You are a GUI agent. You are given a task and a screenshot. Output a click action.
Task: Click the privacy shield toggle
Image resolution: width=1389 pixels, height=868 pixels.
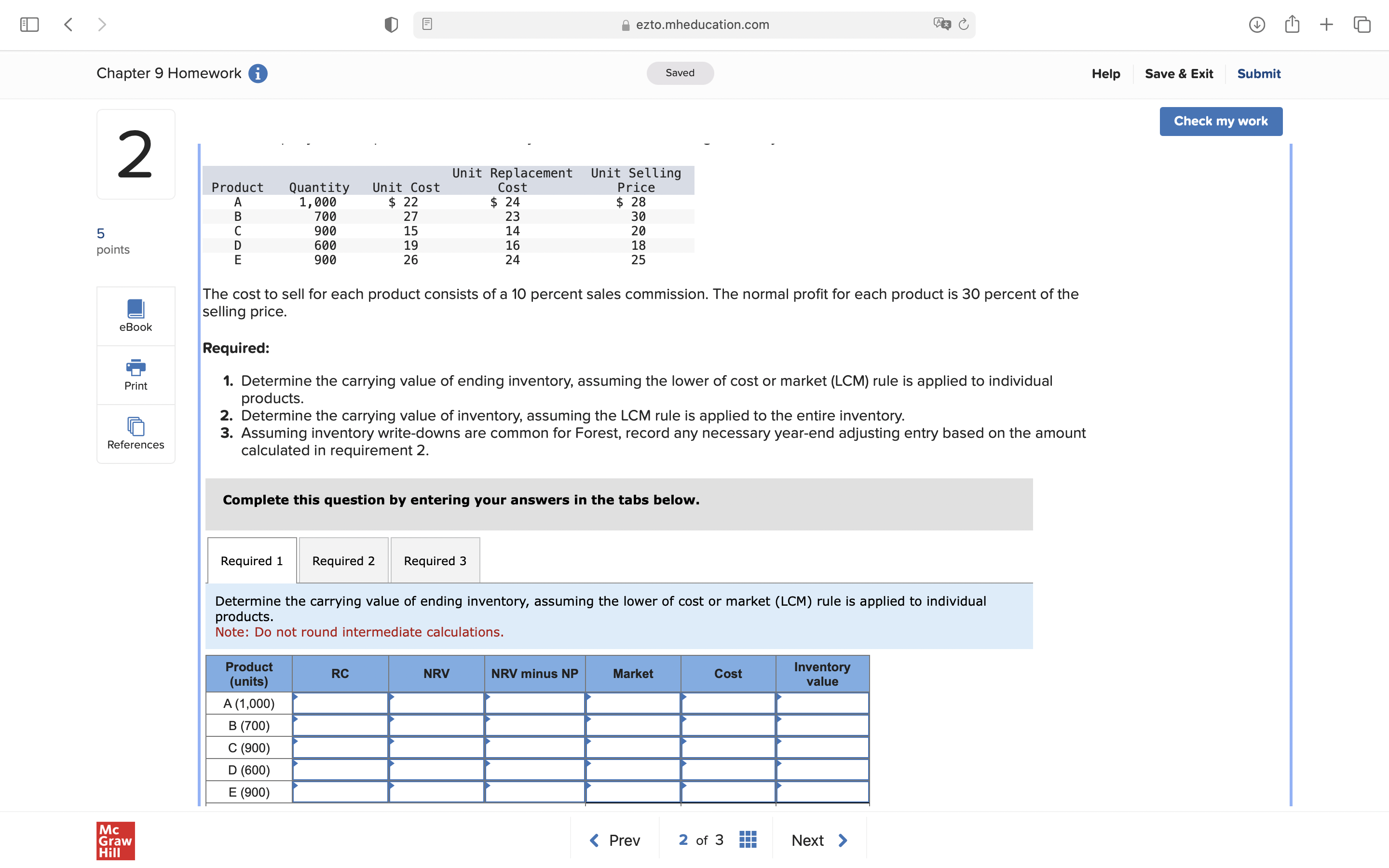391,24
